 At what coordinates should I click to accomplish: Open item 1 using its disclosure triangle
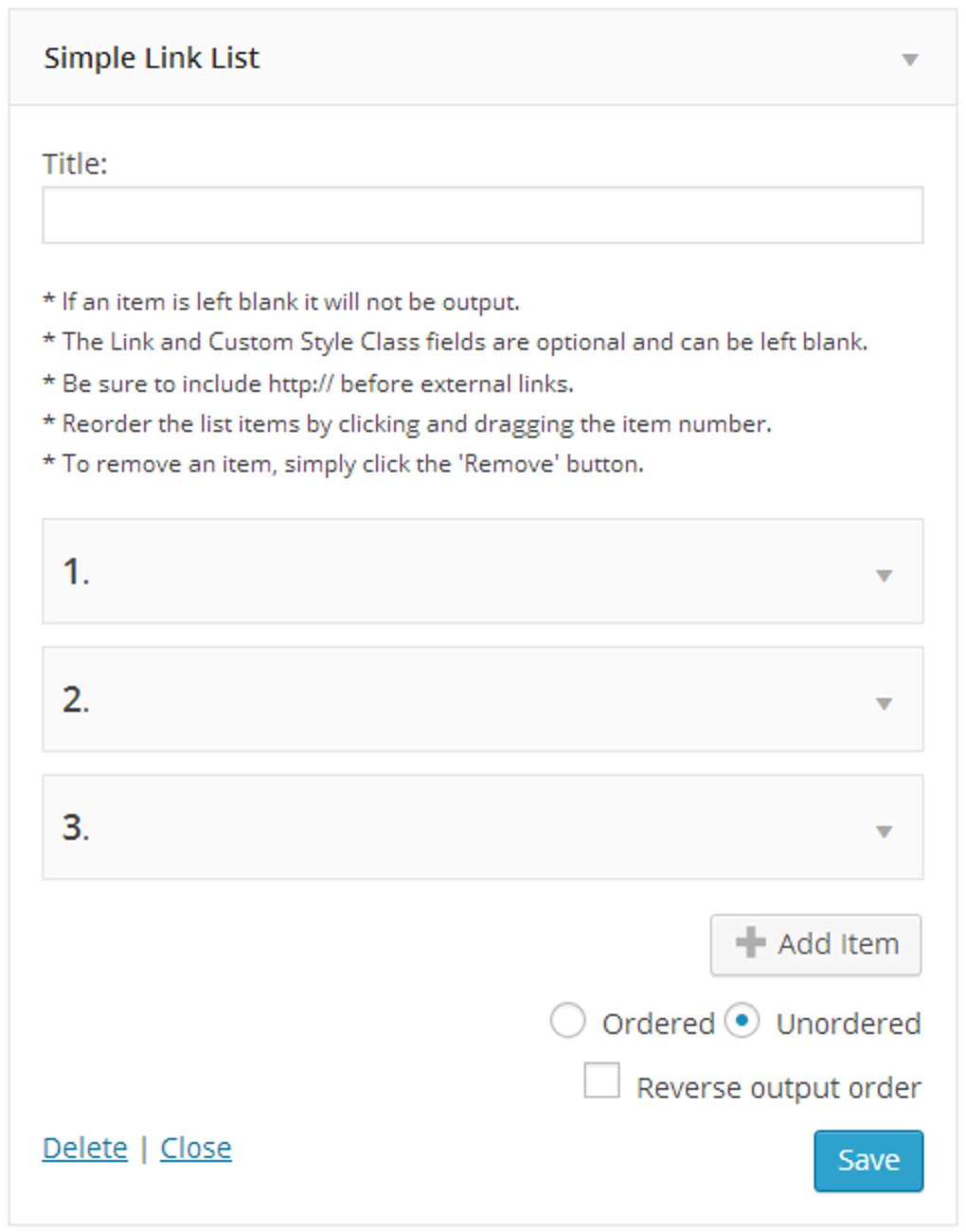click(883, 574)
